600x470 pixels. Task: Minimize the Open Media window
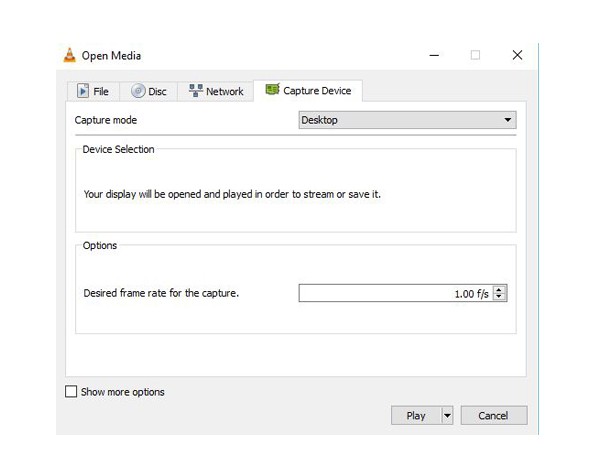tap(433, 56)
